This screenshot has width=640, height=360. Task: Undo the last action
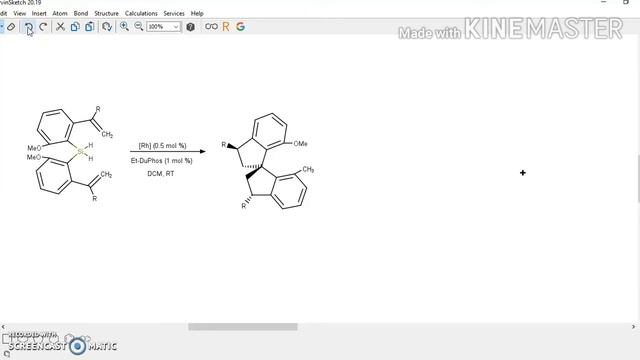point(29,27)
